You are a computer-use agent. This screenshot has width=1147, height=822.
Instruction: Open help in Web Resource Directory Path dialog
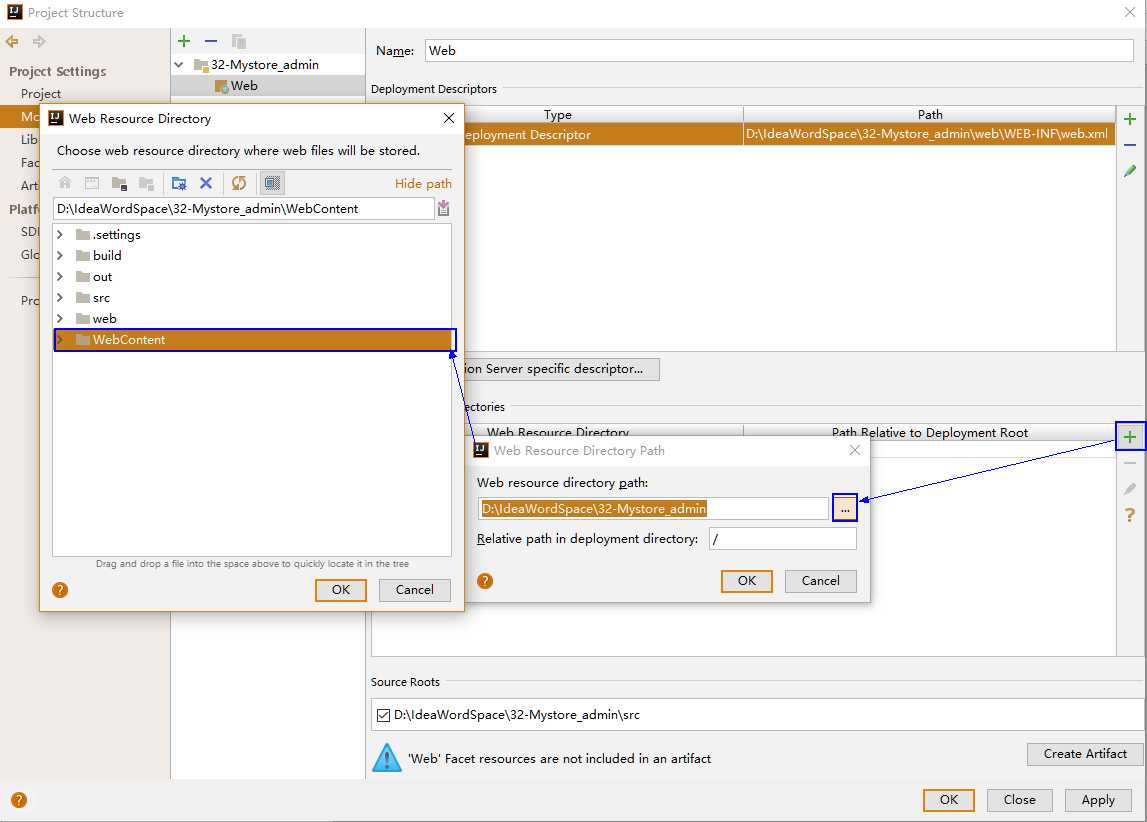pyautogui.click(x=485, y=581)
